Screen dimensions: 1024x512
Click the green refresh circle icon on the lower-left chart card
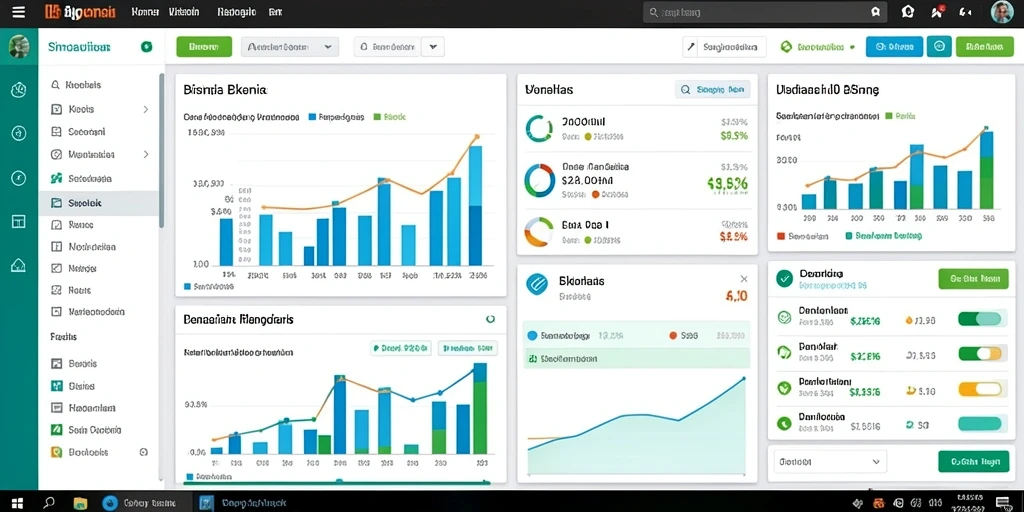490,319
